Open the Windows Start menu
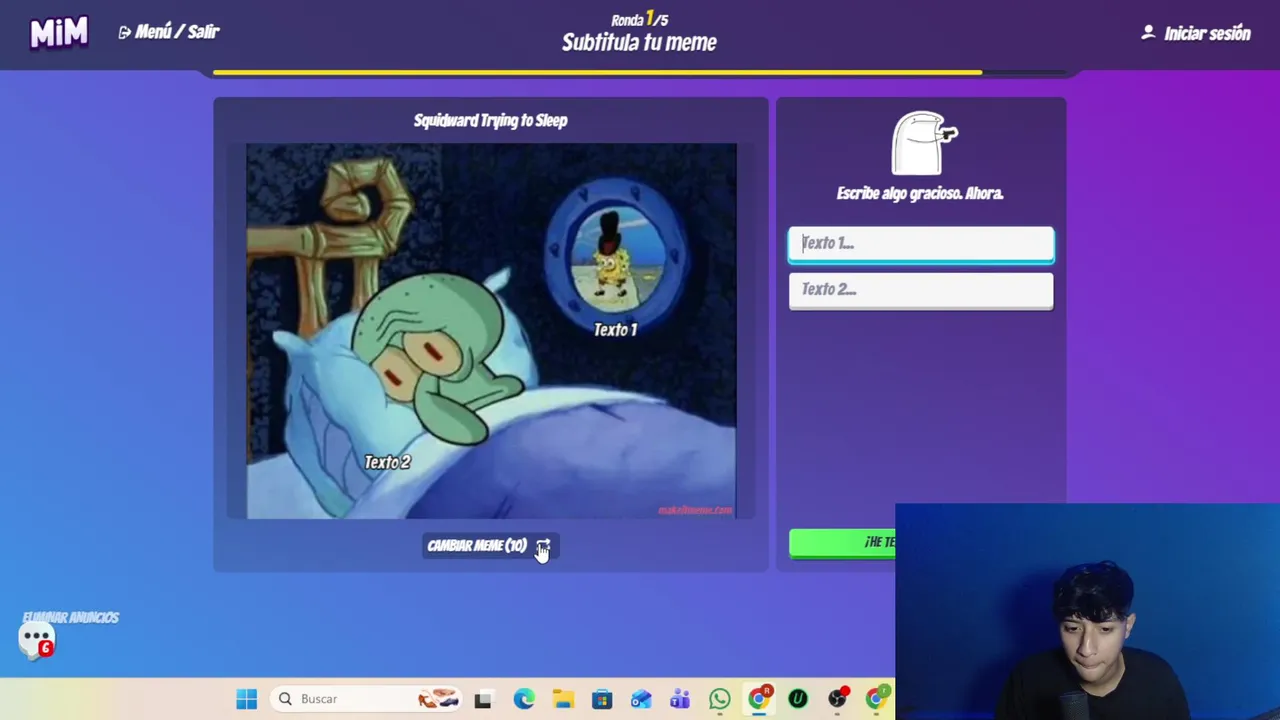The width and height of the screenshot is (1280, 720). tap(246, 699)
